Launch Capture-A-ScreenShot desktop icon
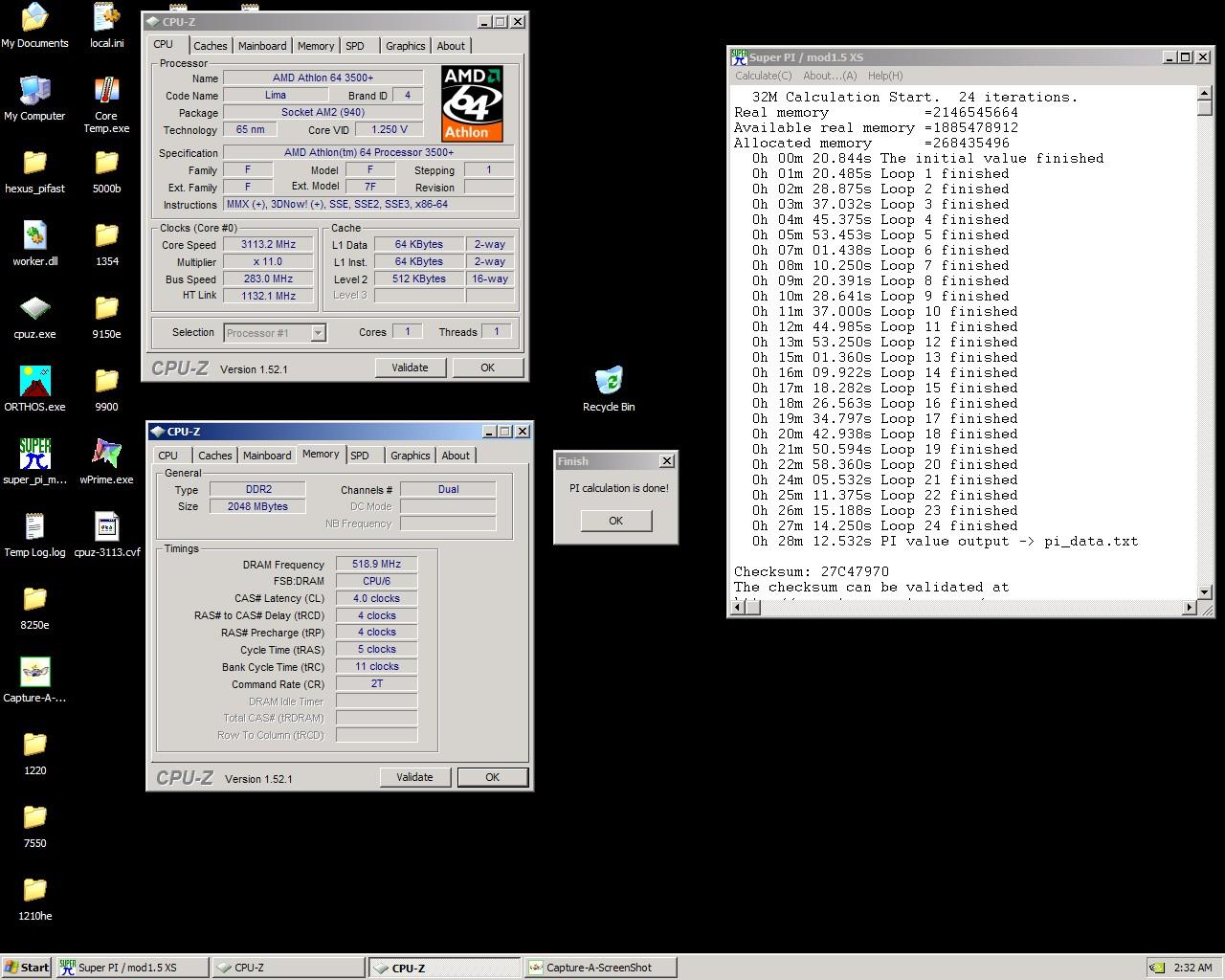This screenshot has width=1225, height=980. point(34,680)
